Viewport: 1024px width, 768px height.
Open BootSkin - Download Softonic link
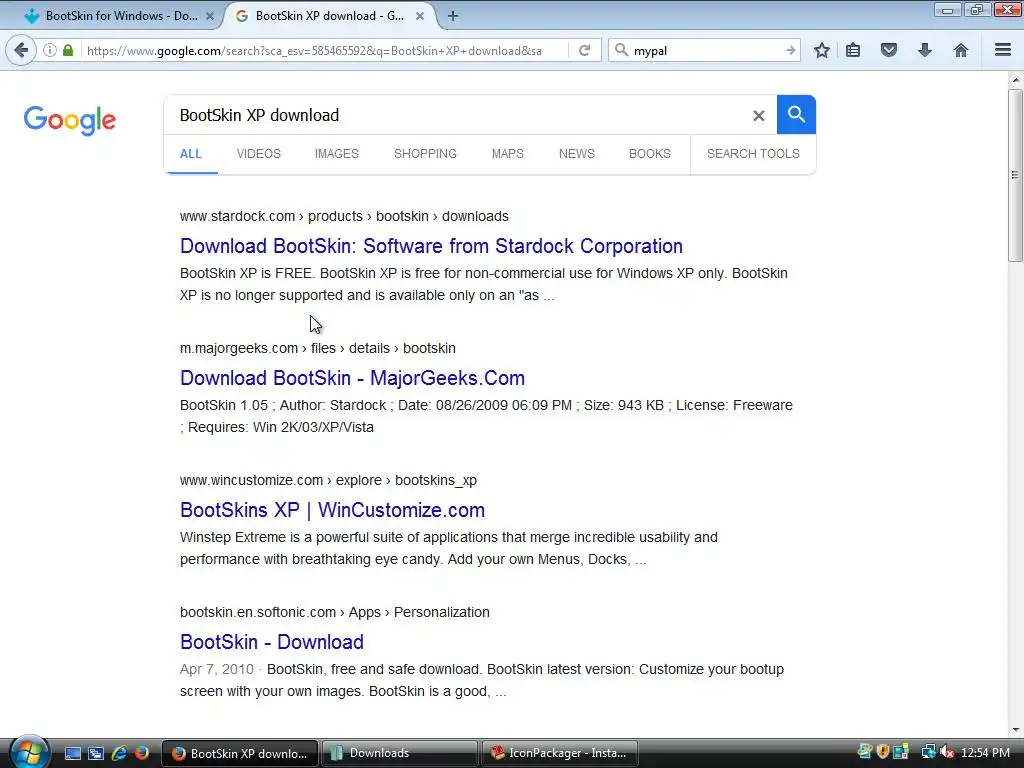point(272,642)
